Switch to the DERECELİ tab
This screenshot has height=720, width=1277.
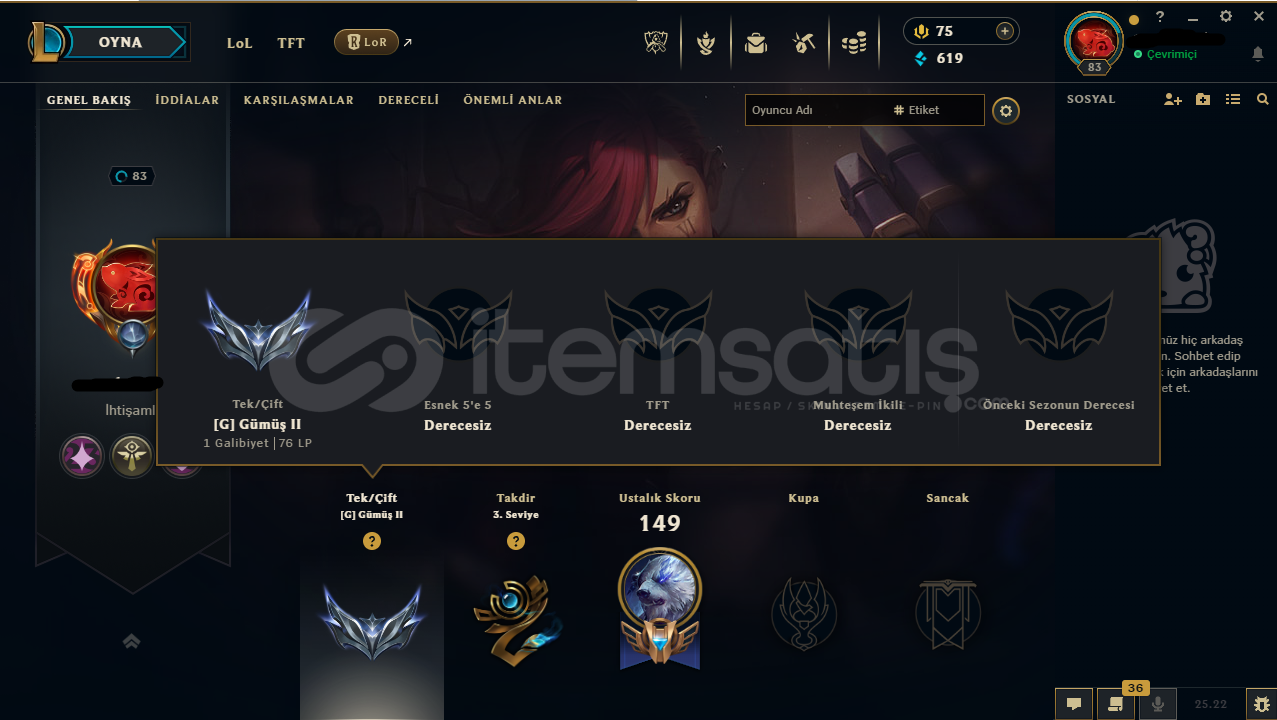click(408, 100)
